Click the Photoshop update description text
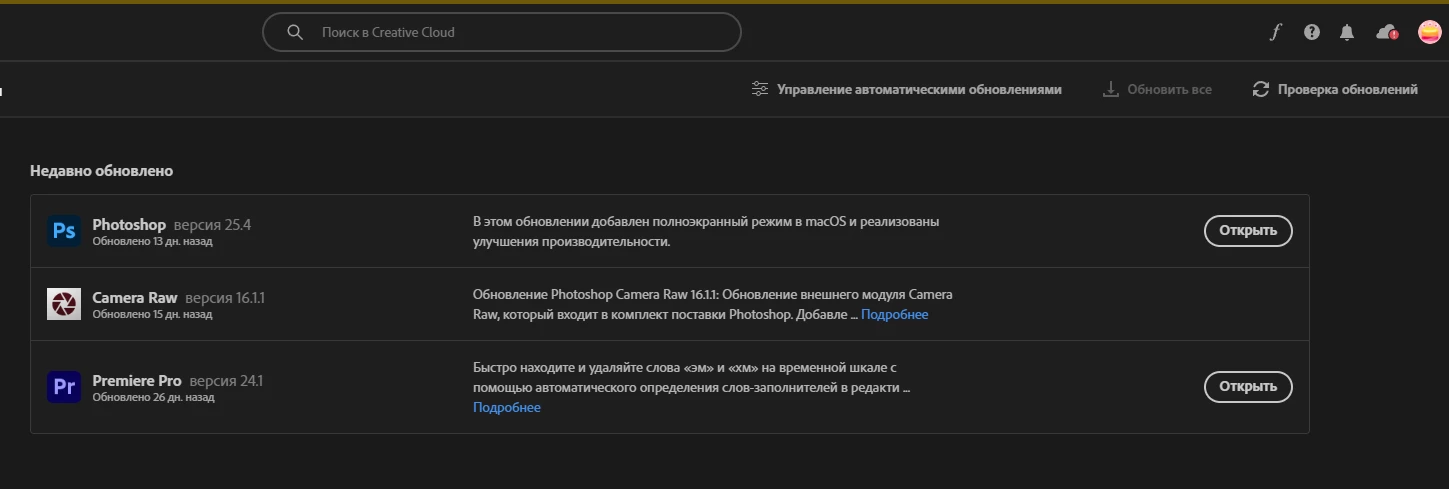 [706, 231]
